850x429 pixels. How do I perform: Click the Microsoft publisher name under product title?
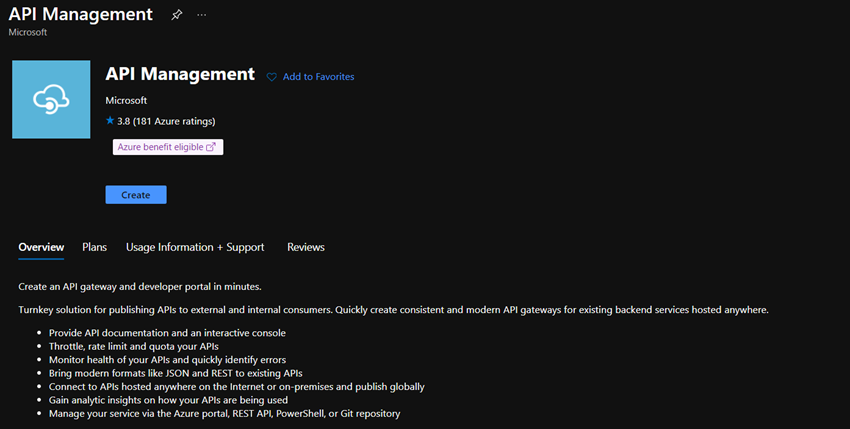126,100
